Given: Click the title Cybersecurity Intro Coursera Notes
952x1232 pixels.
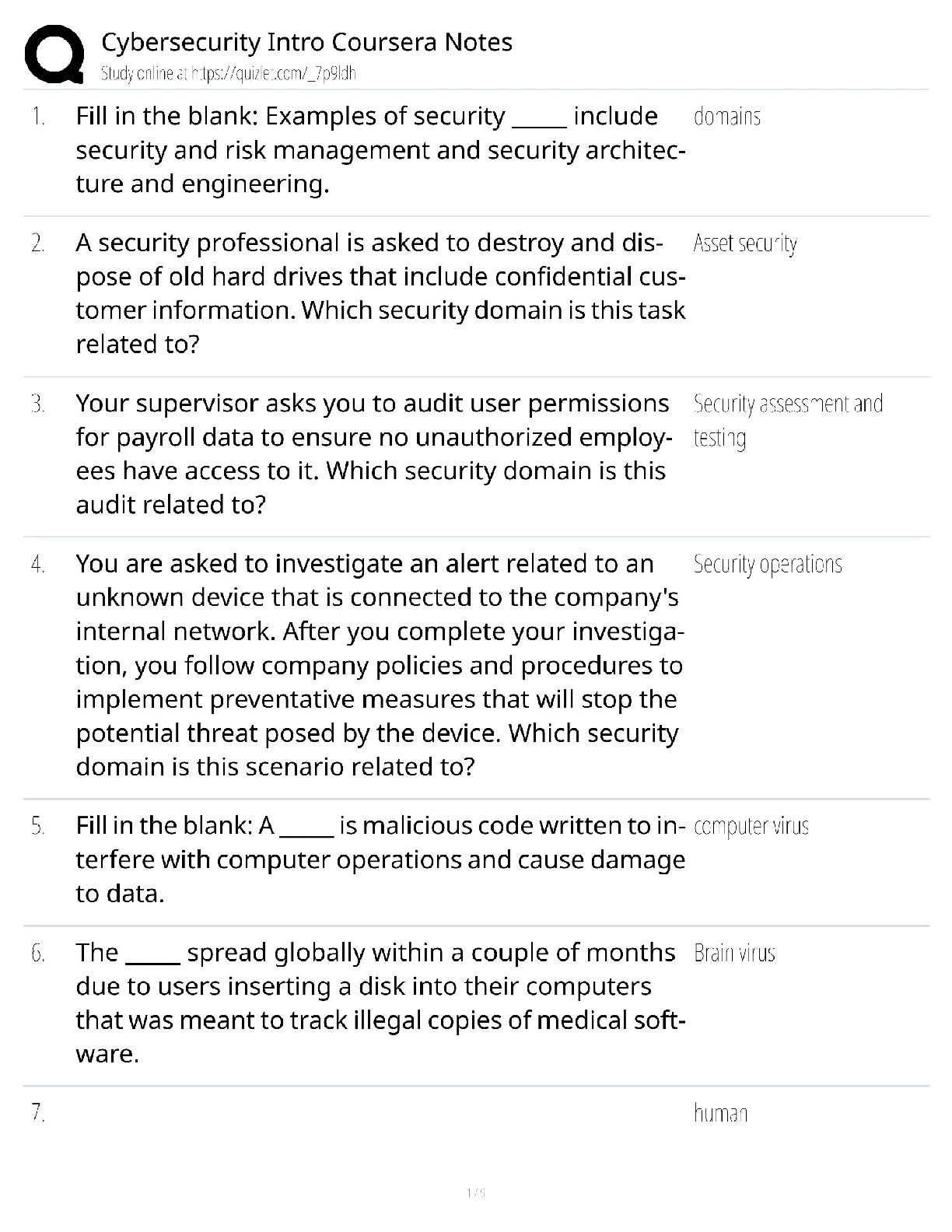Looking at the screenshot, I should point(306,42).
